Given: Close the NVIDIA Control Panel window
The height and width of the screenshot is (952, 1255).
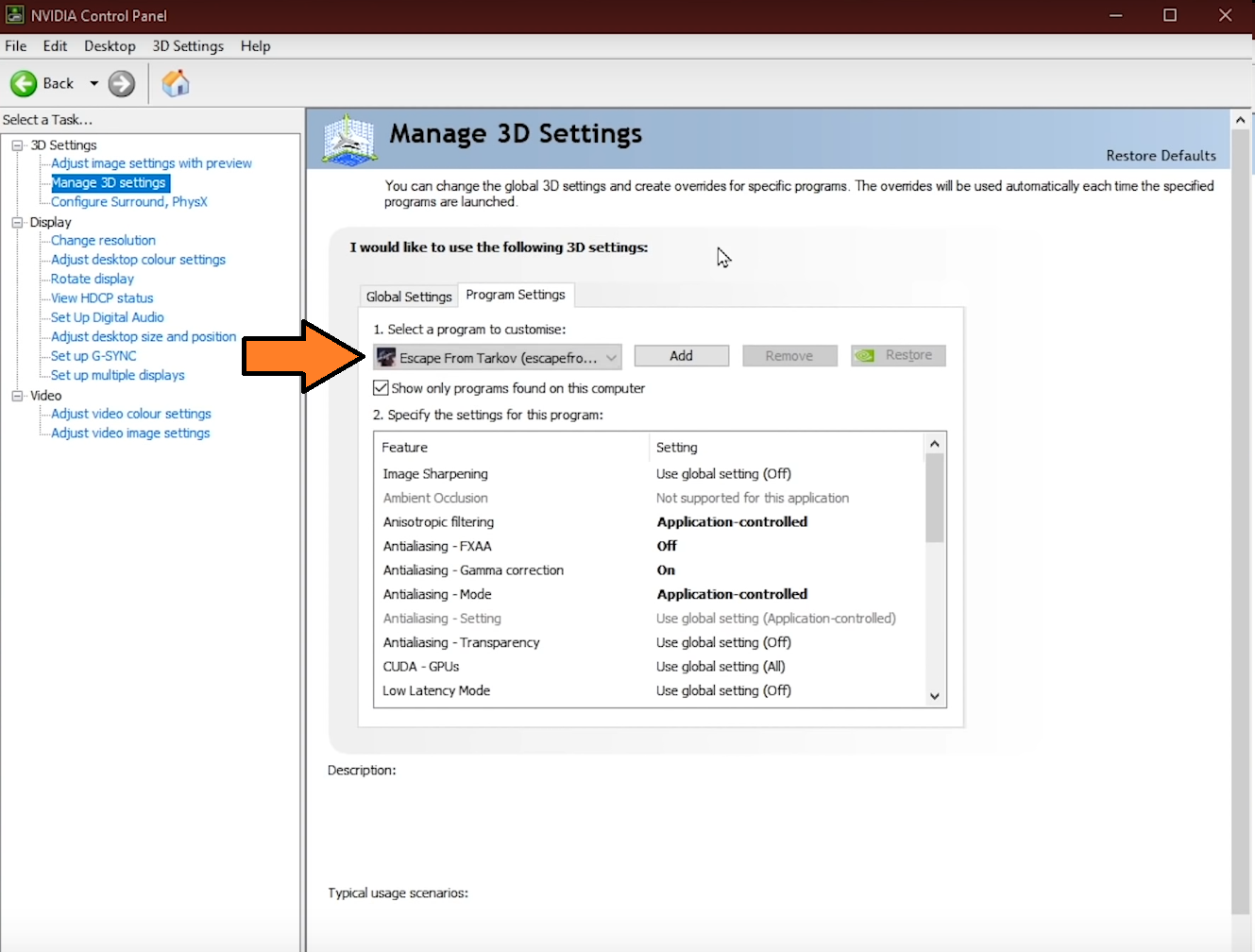Looking at the screenshot, I should coord(1226,15).
